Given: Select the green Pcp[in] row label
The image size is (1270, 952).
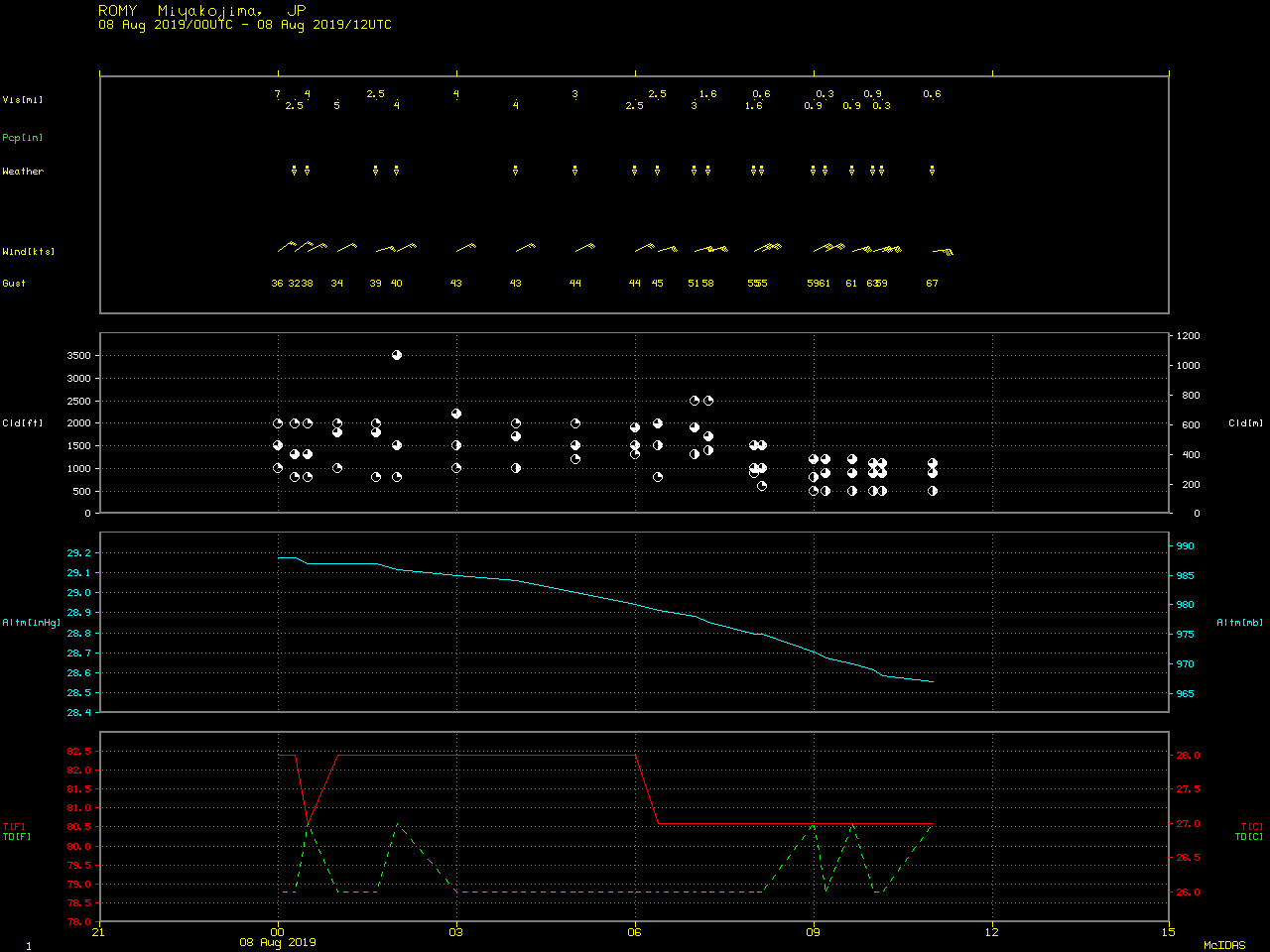Looking at the screenshot, I should coord(23,138).
